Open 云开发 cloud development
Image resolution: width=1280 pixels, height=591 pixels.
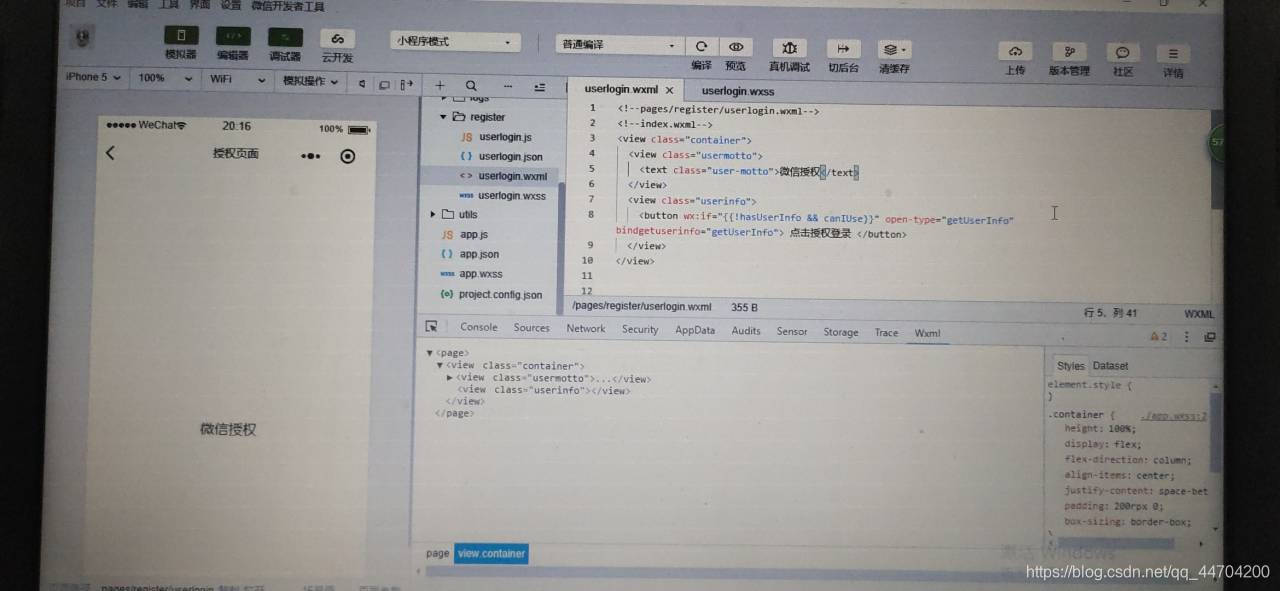pos(338,39)
